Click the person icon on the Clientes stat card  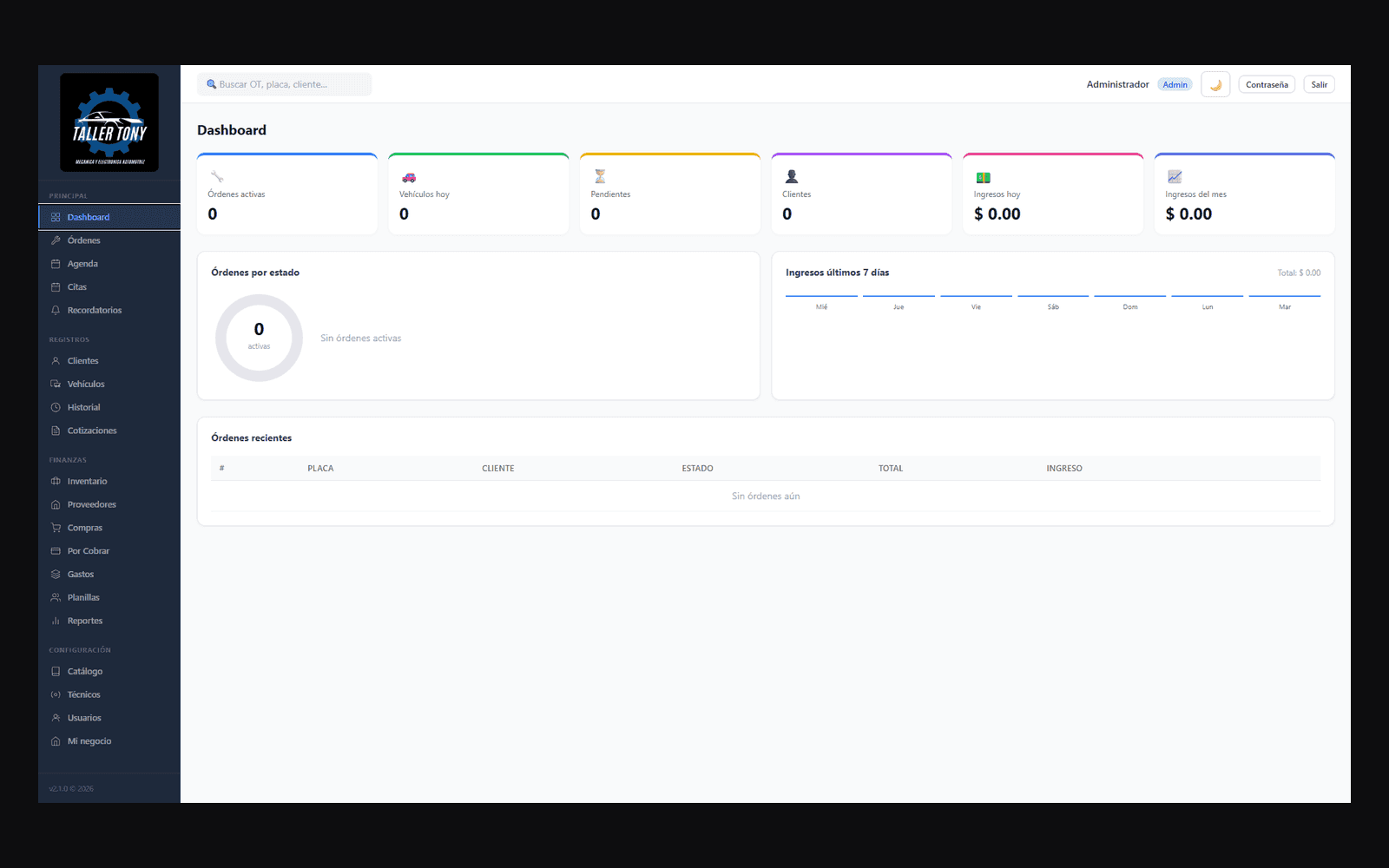point(792,177)
